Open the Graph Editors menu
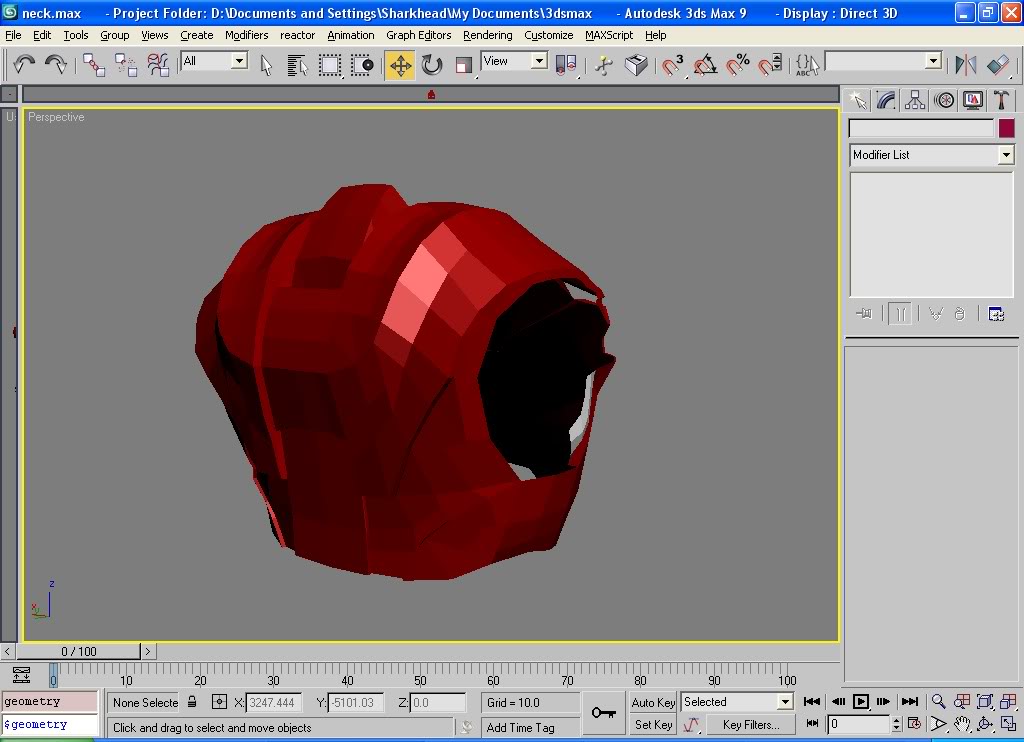This screenshot has width=1024, height=742. tap(418, 35)
